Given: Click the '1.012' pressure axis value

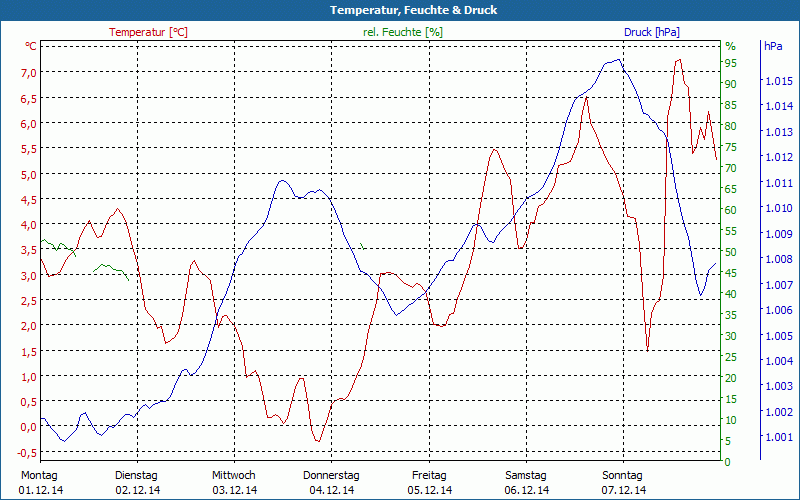Looking at the screenshot, I should pos(780,157).
